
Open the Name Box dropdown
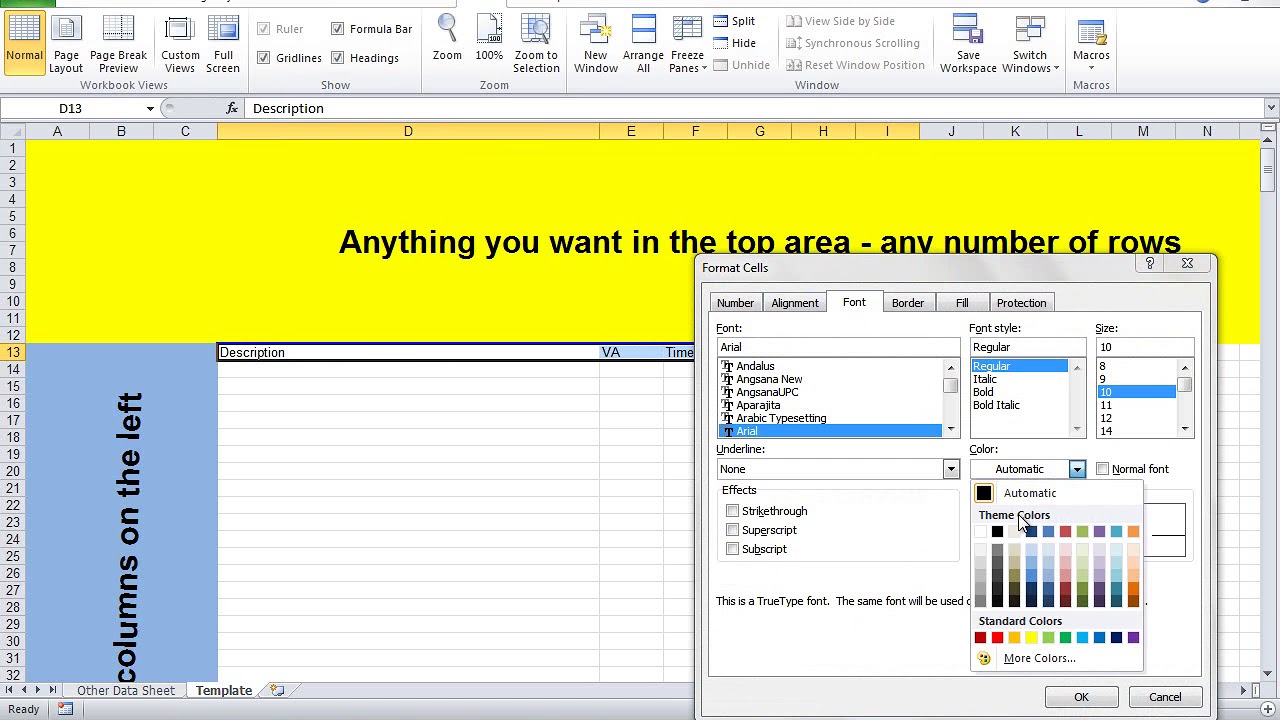(x=150, y=108)
